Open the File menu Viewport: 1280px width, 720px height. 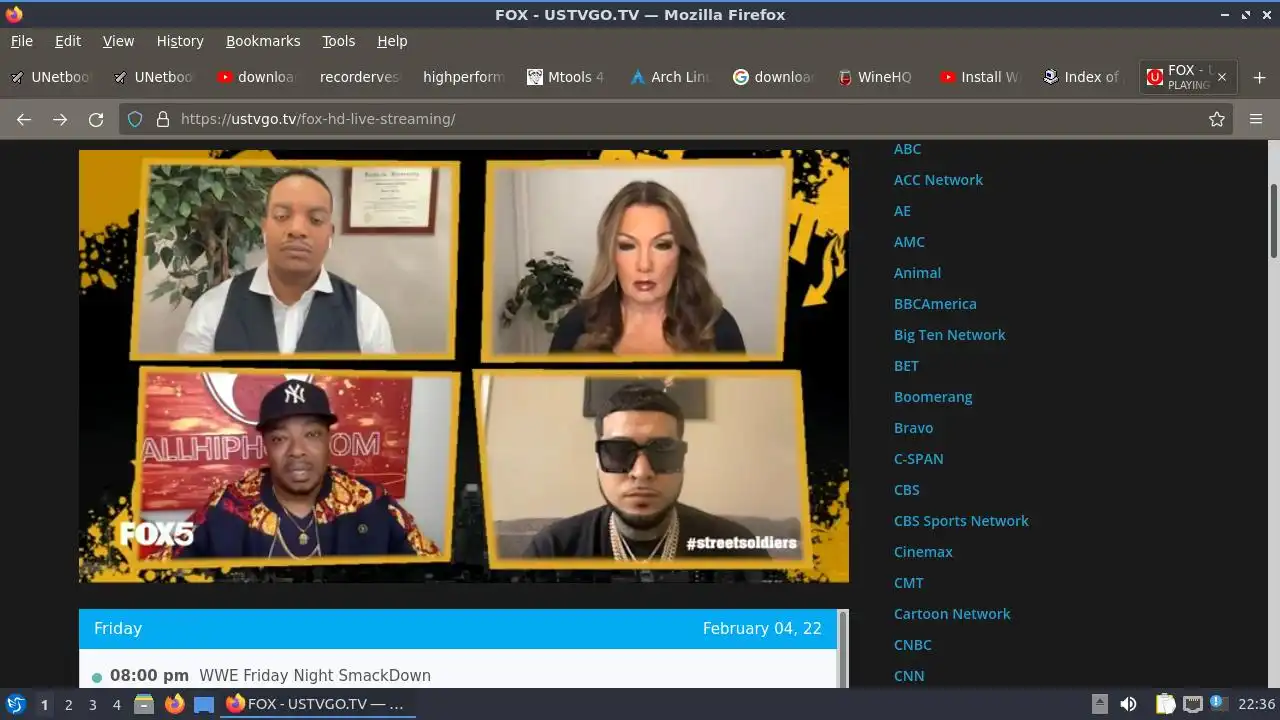pyautogui.click(x=22, y=41)
